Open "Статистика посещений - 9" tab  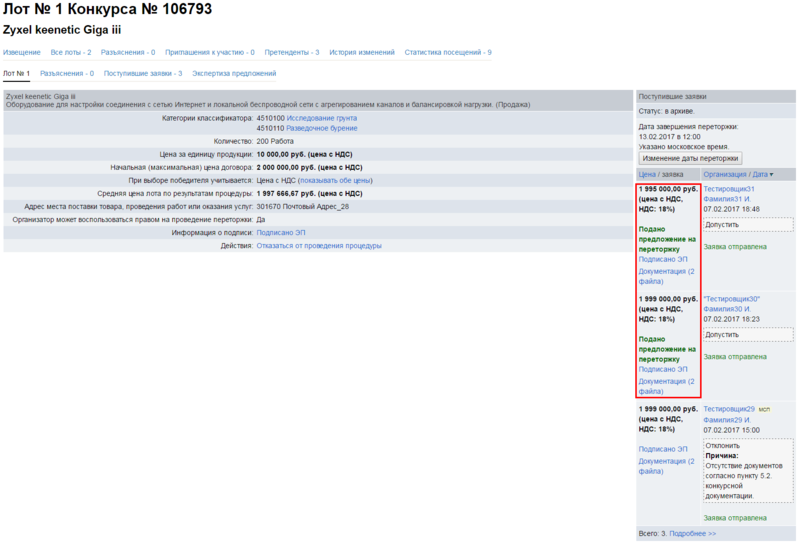[448, 52]
